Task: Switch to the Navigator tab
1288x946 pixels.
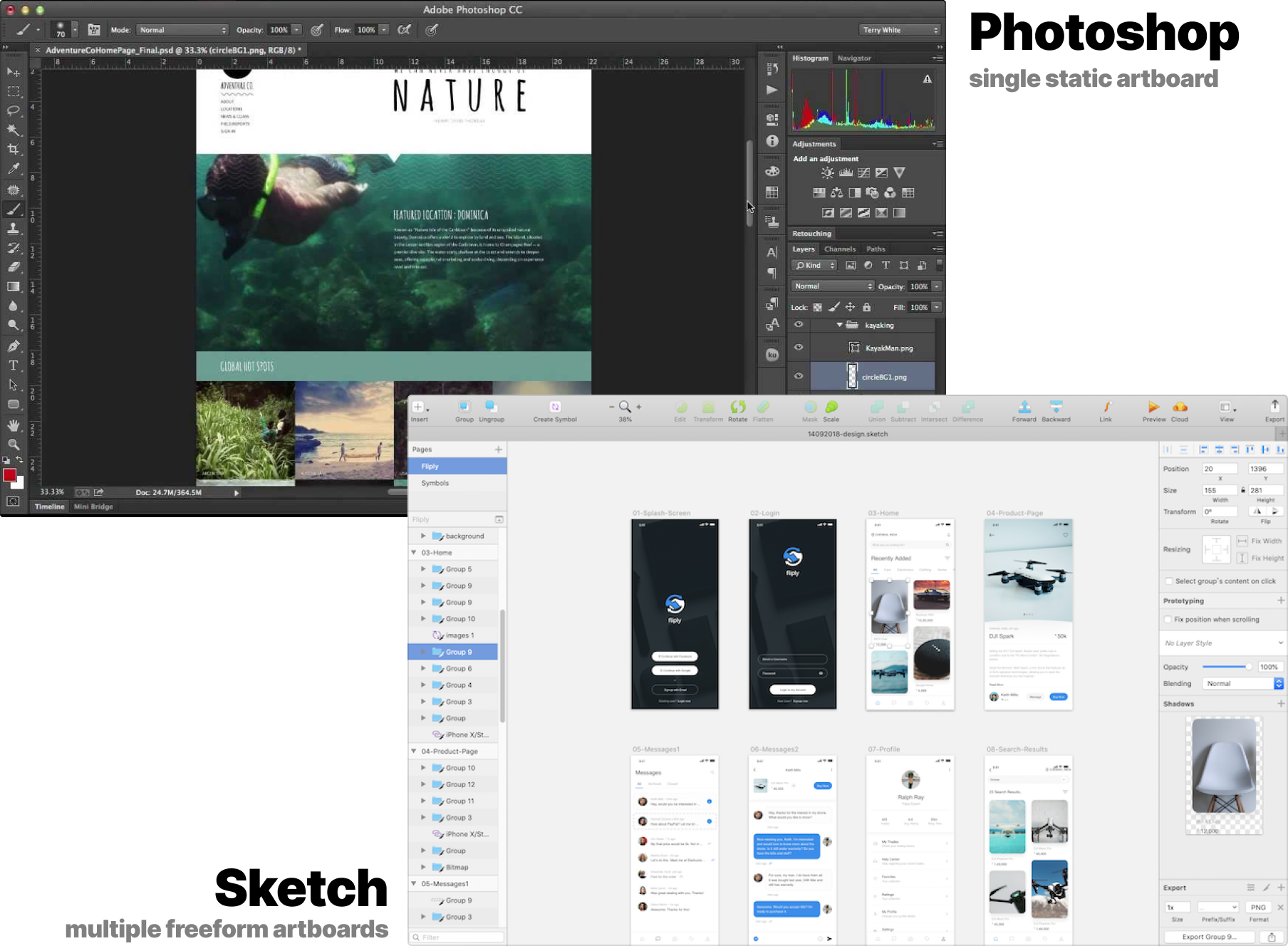Action: [x=854, y=58]
